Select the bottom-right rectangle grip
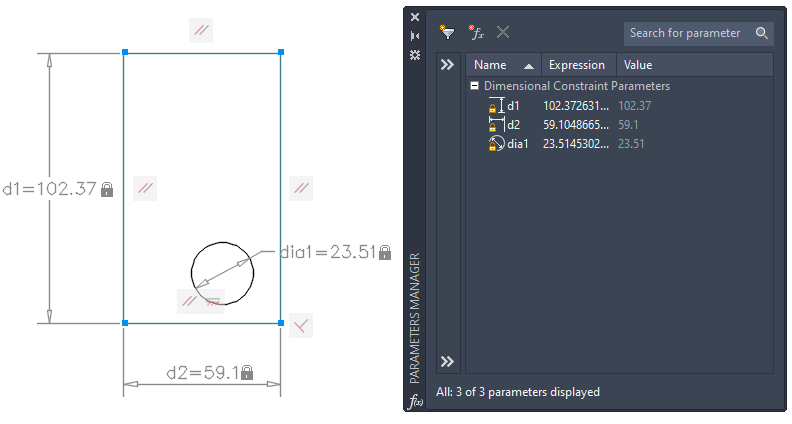Screen dimensions: 792x424 (281, 322)
